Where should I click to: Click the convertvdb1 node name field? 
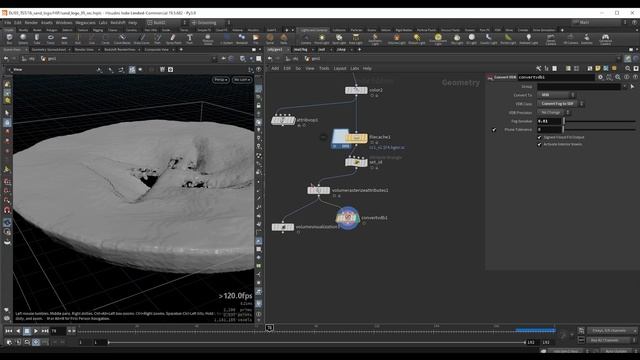(x=556, y=77)
